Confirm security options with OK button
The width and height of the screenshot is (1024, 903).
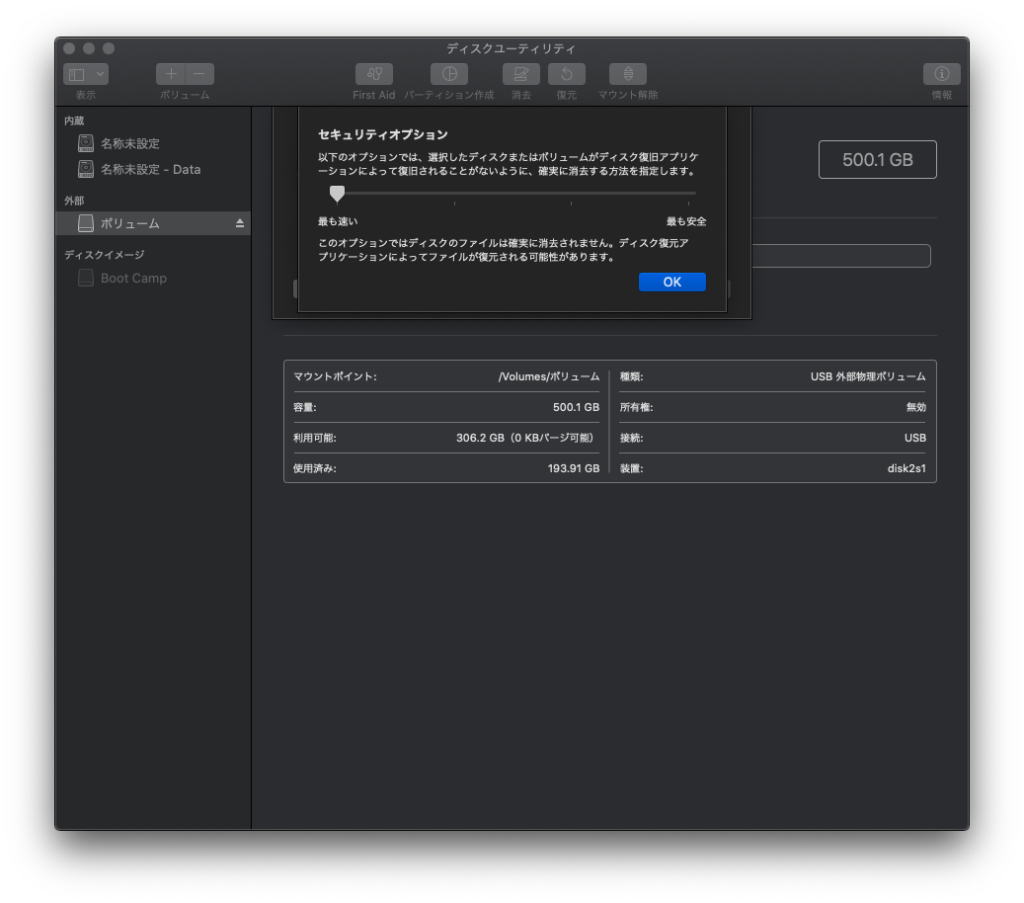coord(672,282)
